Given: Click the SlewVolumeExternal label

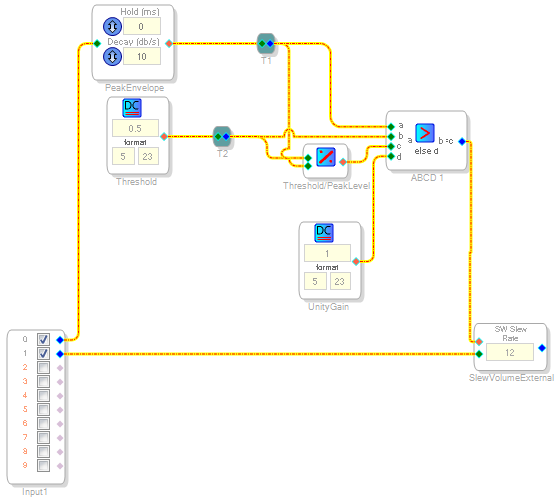Looking at the screenshot, I should coord(511,378).
